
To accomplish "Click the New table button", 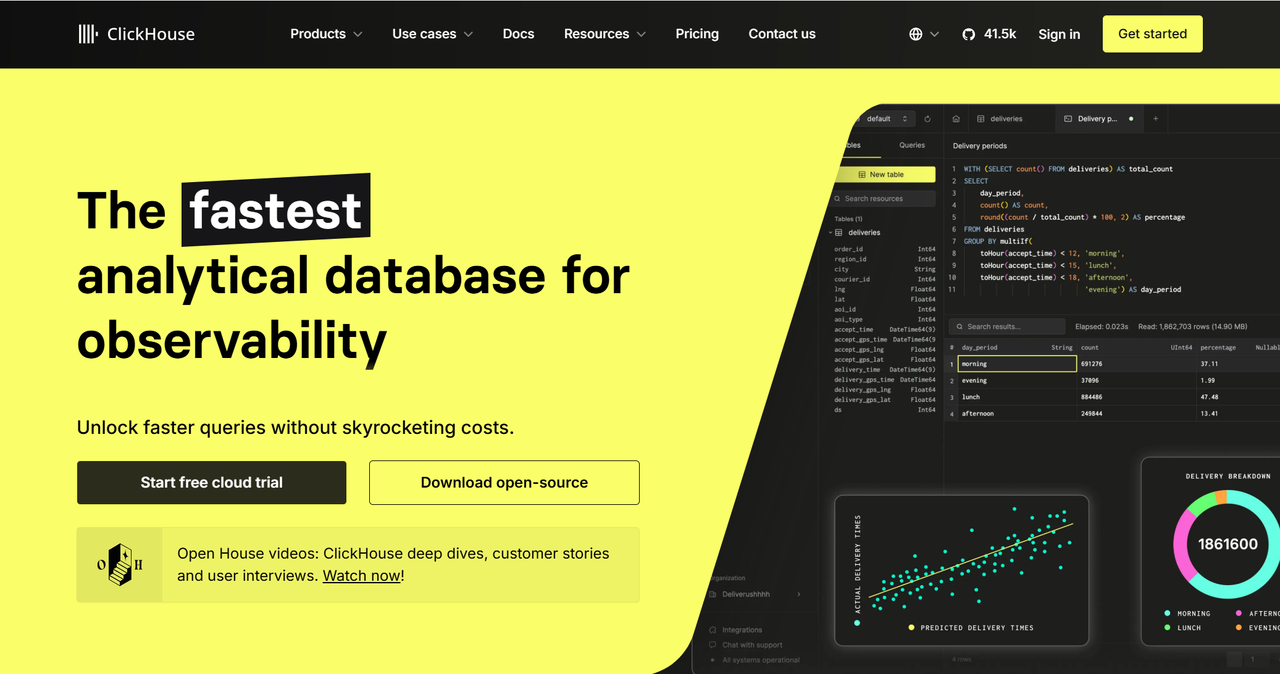I will point(884,174).
